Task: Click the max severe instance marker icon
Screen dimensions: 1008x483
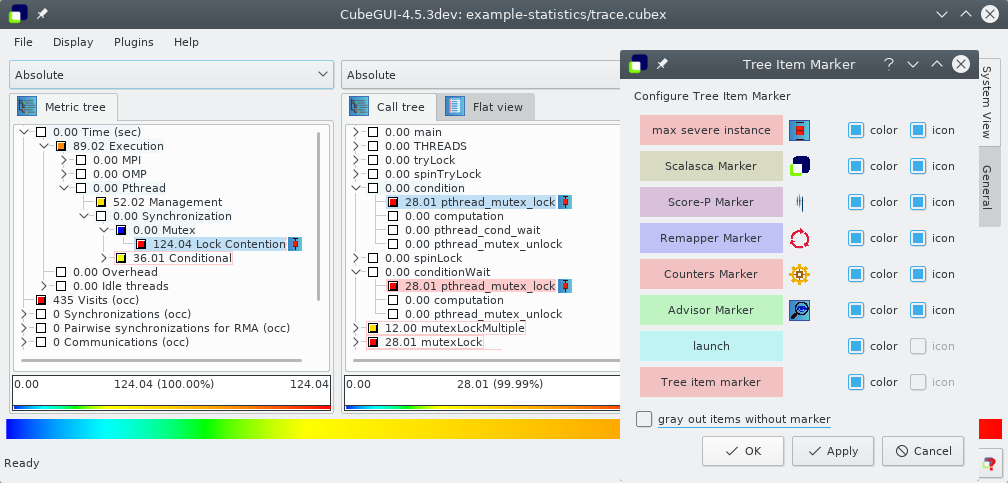Action: [799, 130]
